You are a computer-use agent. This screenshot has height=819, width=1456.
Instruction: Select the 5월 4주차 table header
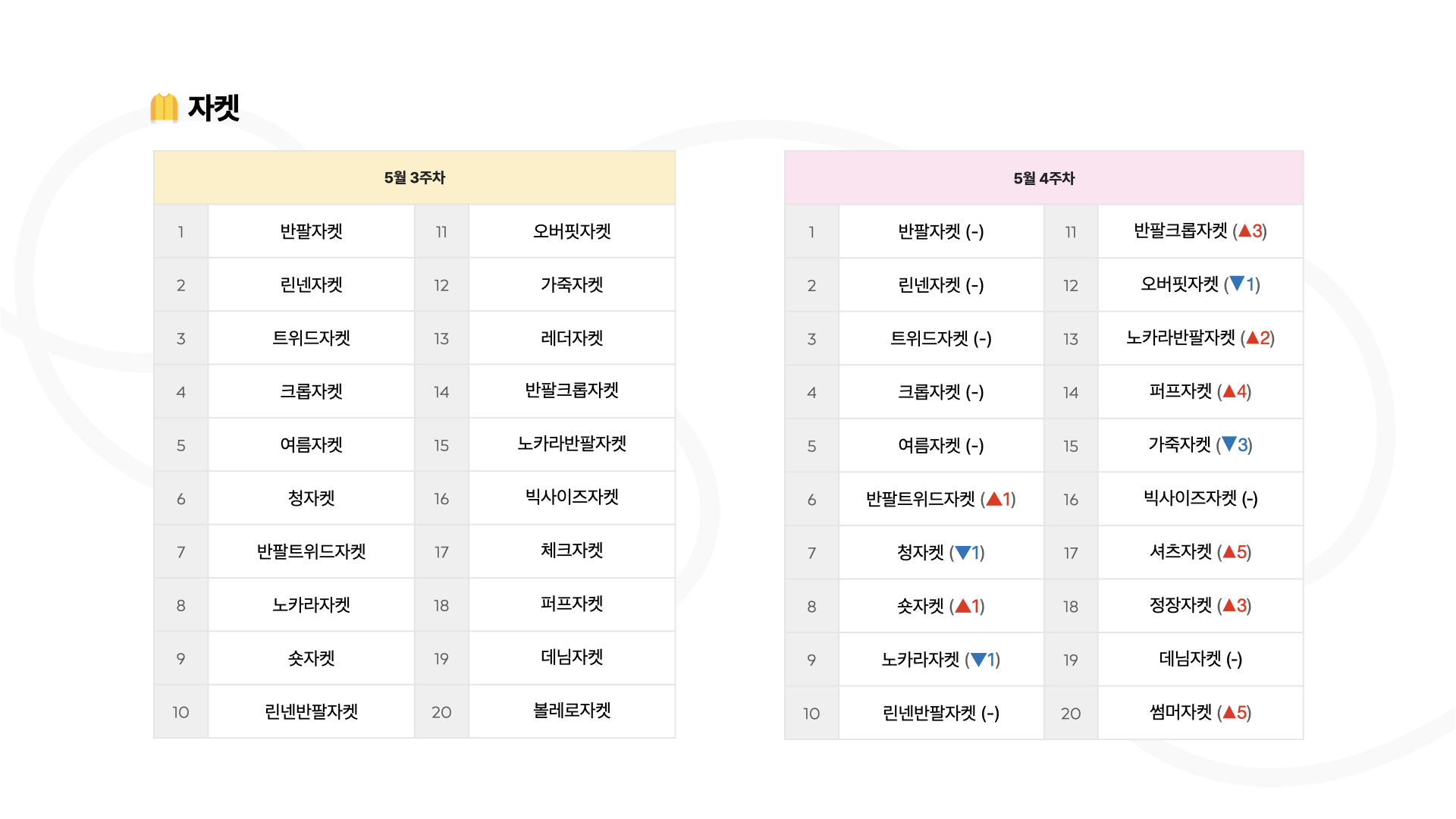pyautogui.click(x=1043, y=178)
